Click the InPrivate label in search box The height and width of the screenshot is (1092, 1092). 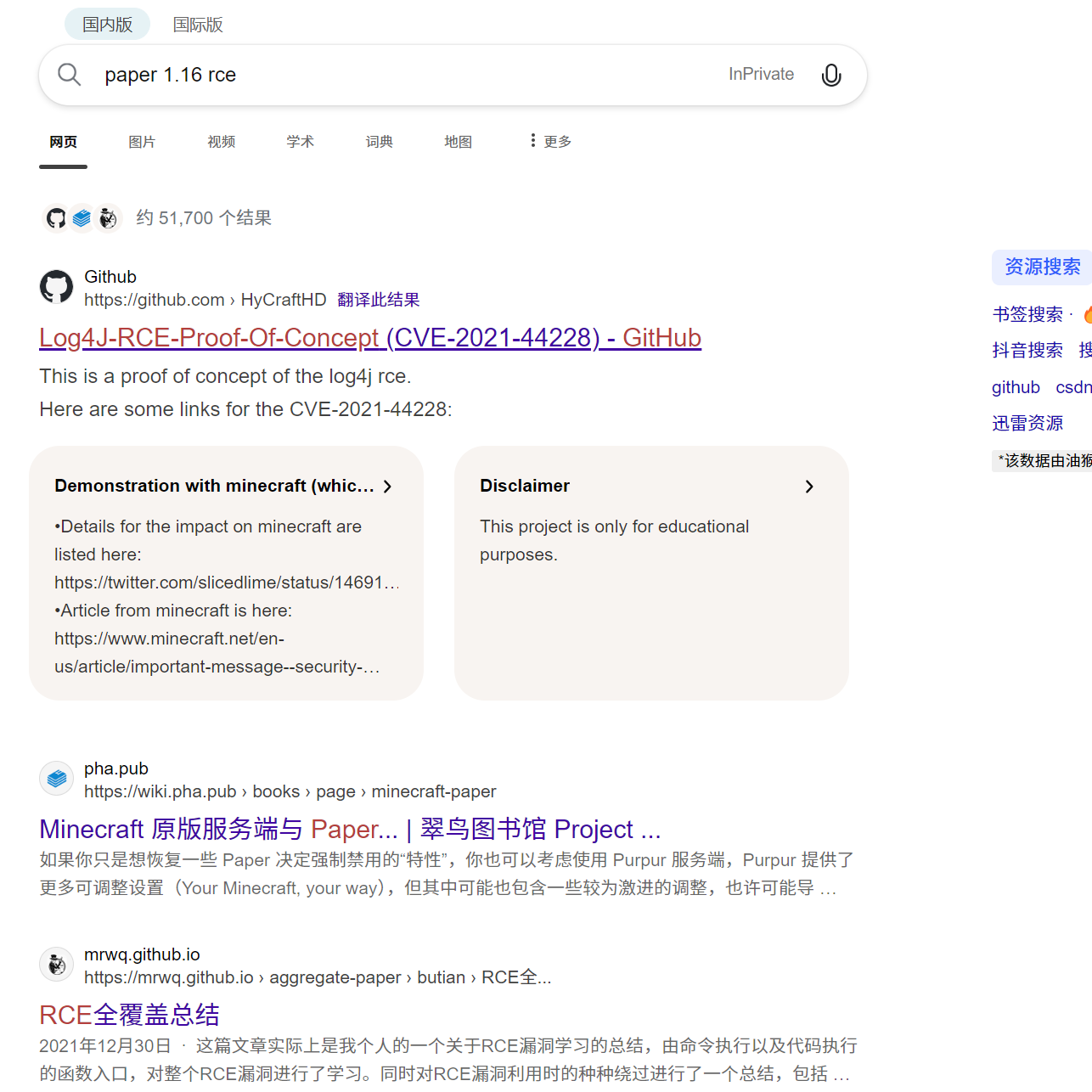[761, 74]
